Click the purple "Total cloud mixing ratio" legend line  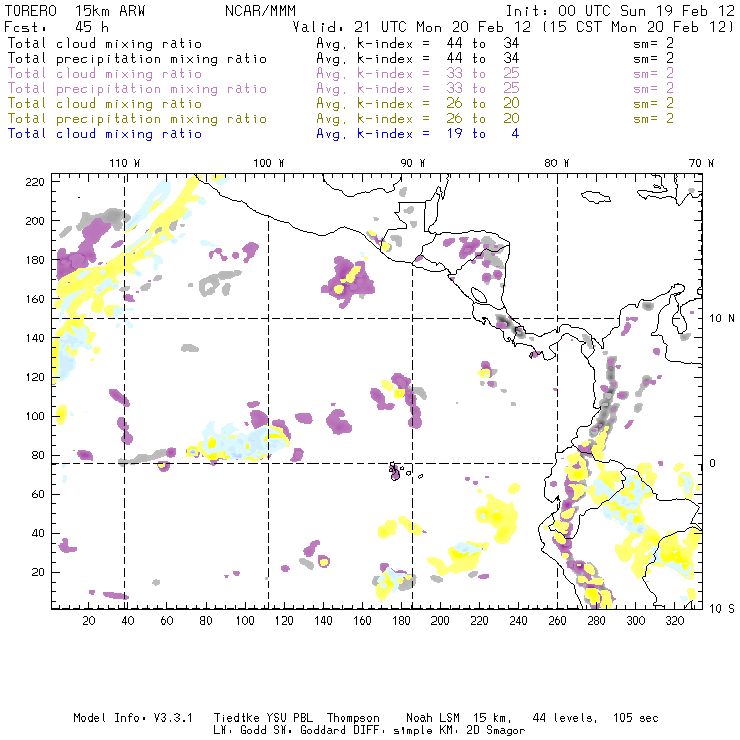click(x=105, y=74)
